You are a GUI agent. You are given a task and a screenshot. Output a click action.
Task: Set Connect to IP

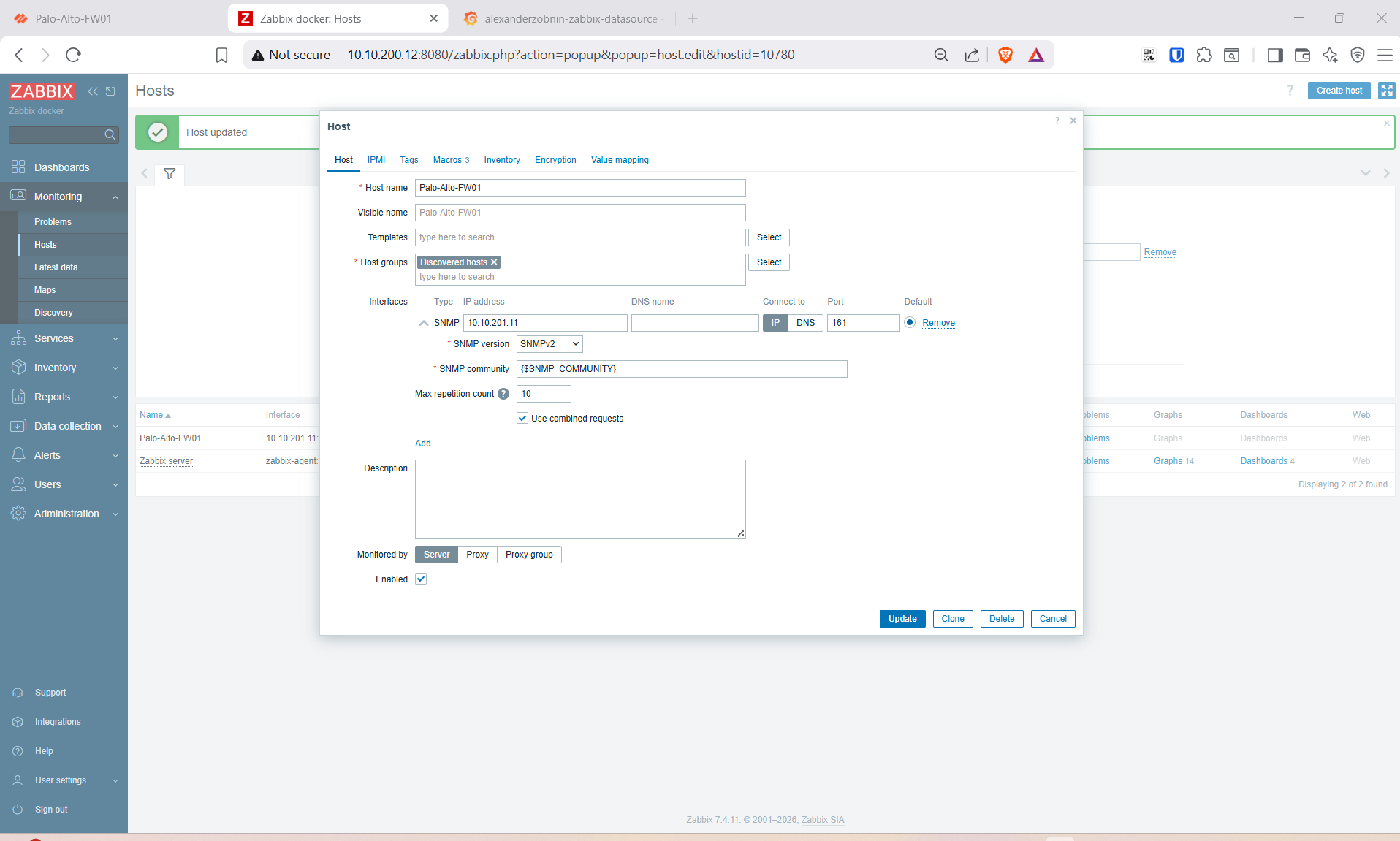click(775, 323)
